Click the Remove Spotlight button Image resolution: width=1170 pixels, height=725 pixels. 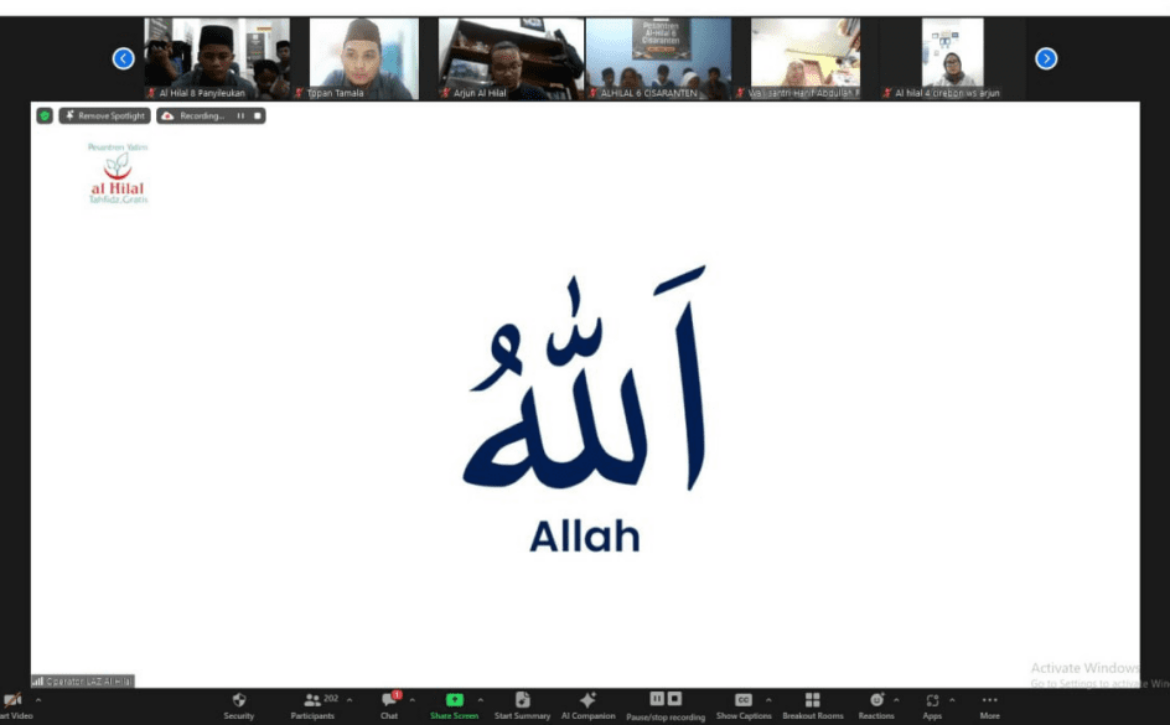coord(105,116)
